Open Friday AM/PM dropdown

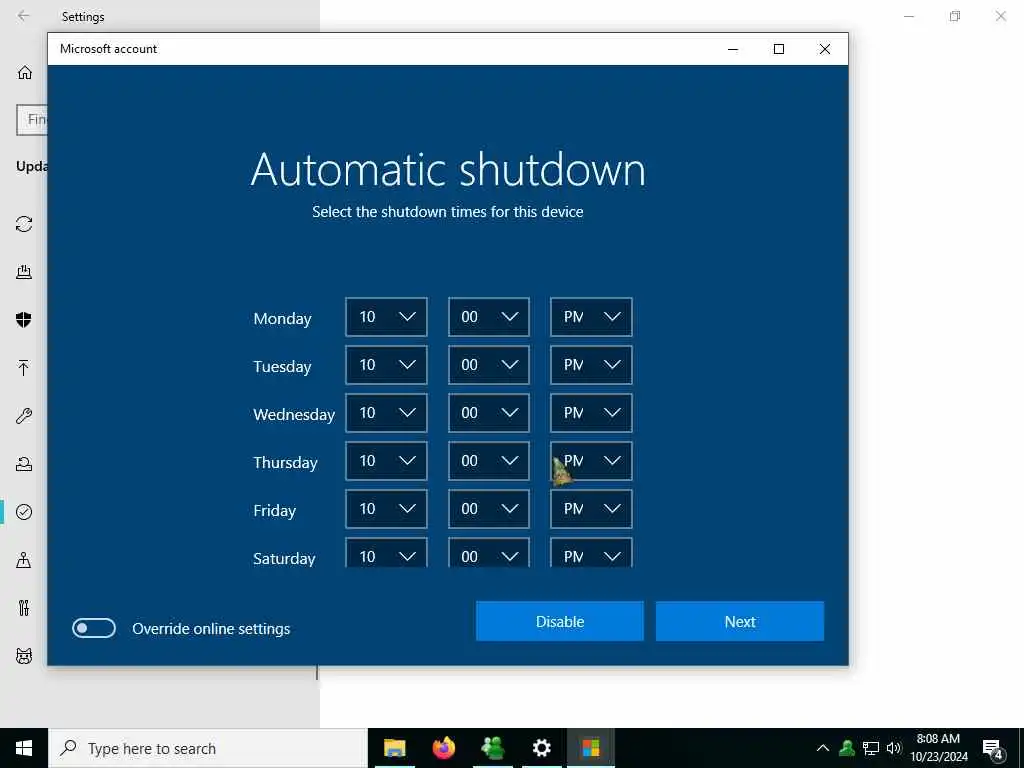(x=591, y=509)
